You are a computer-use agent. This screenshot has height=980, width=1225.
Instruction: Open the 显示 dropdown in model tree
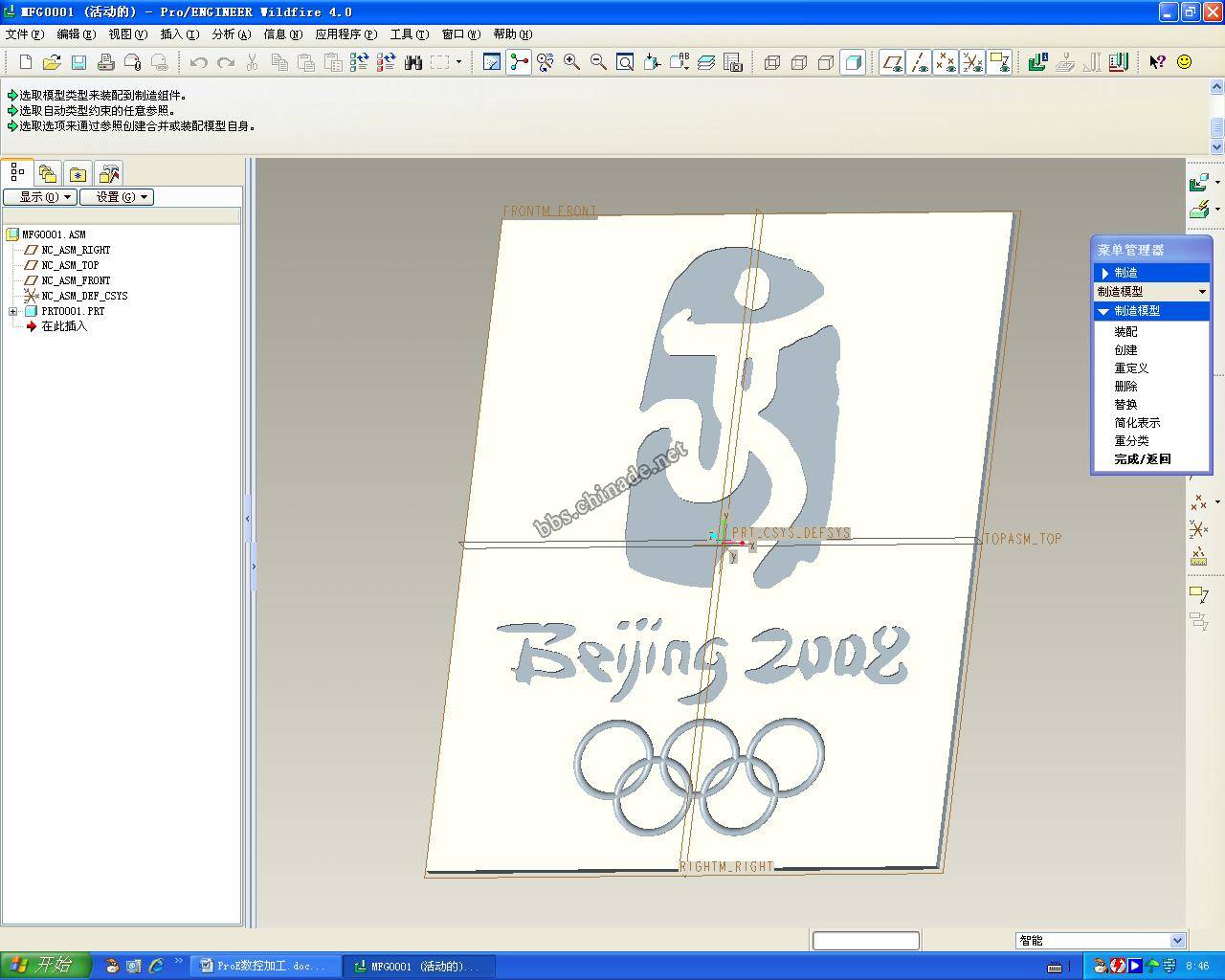(x=39, y=197)
